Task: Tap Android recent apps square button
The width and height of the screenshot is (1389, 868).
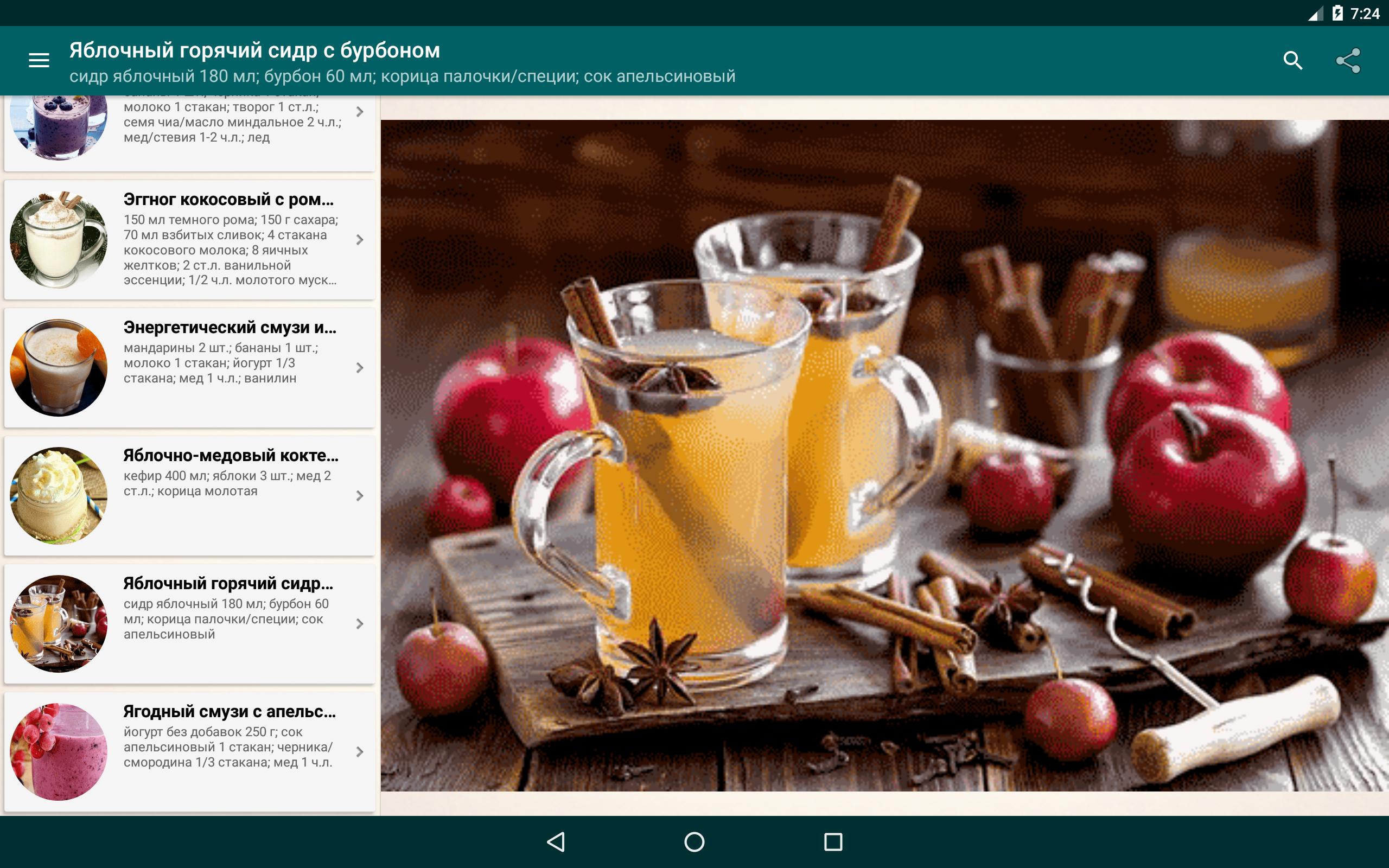Action: [833, 841]
